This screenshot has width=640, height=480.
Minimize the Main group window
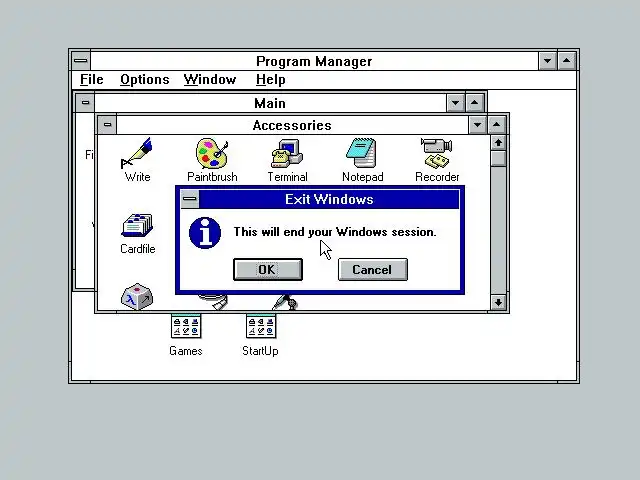[x=456, y=103]
